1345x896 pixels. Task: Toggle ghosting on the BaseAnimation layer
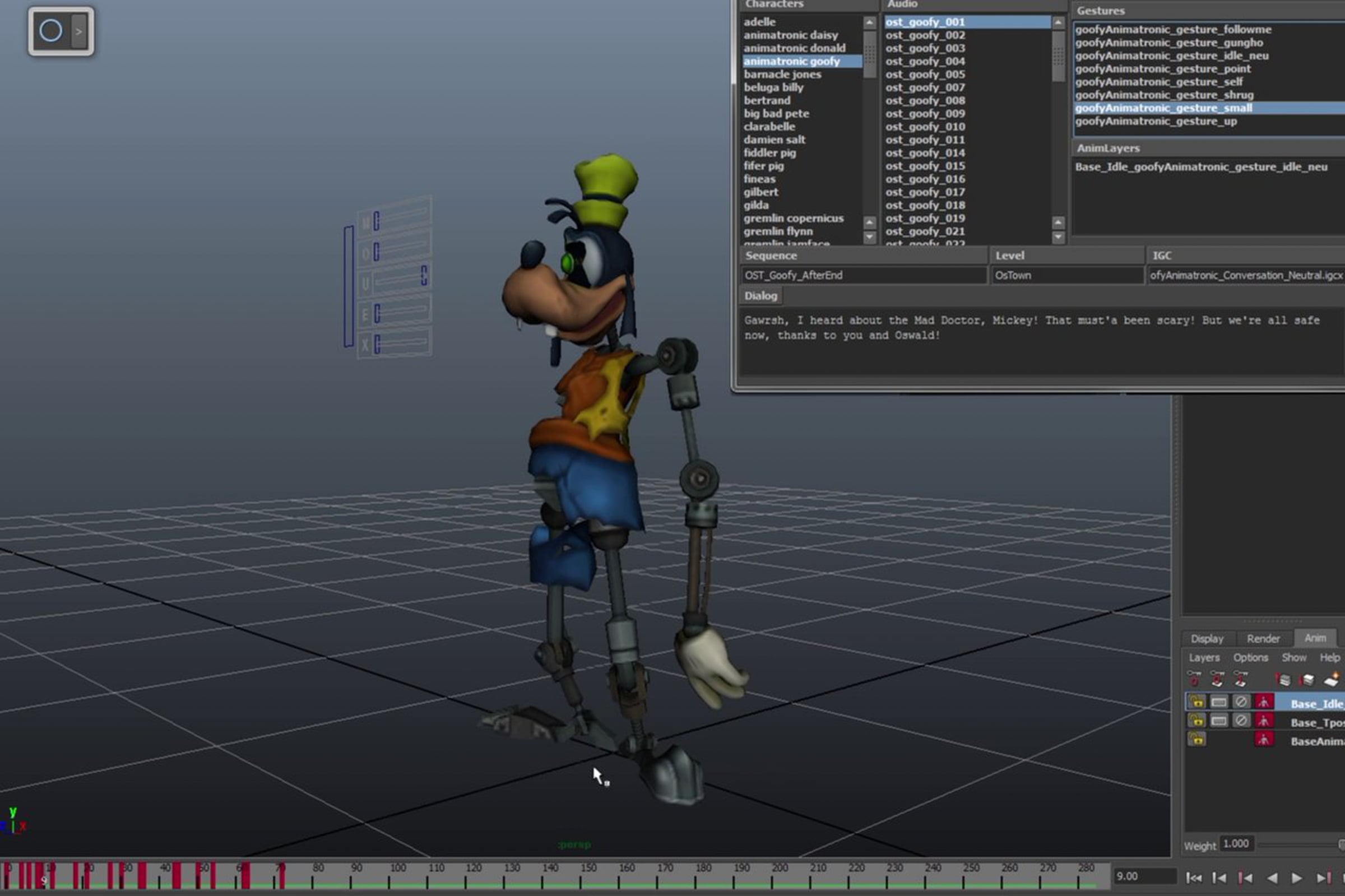click(x=1264, y=740)
